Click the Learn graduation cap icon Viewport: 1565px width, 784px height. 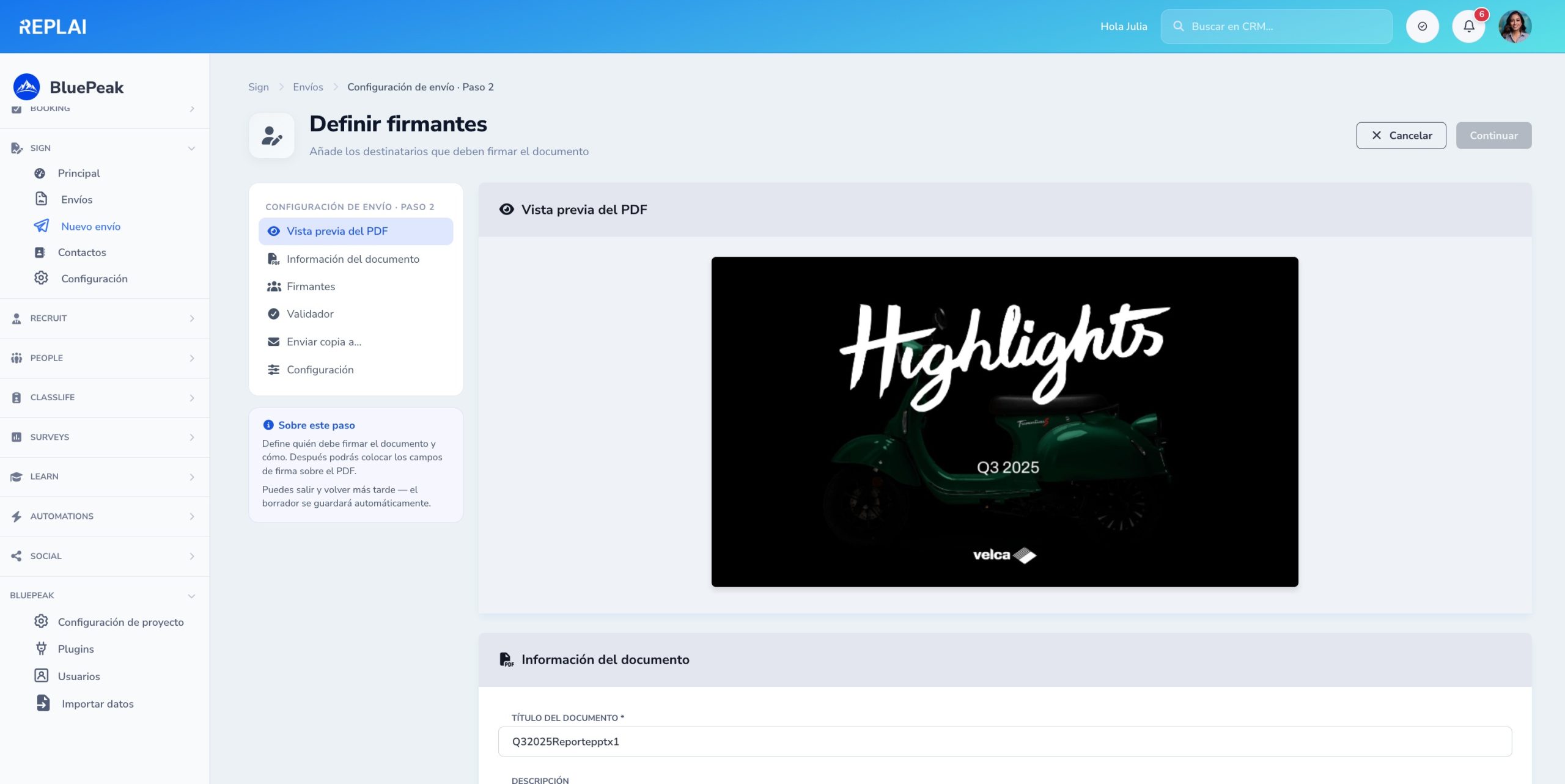(x=17, y=477)
